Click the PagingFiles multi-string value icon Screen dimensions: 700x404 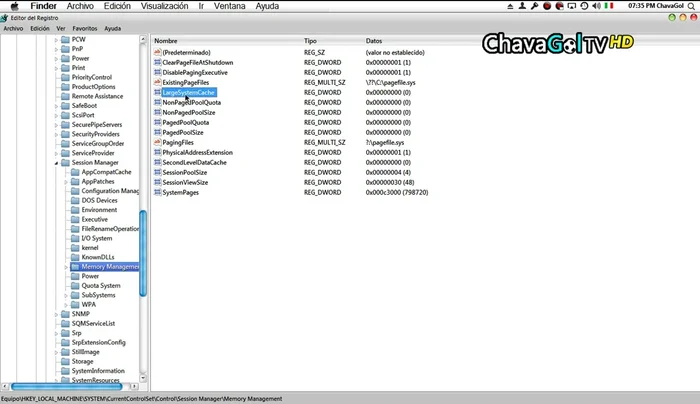(x=157, y=142)
